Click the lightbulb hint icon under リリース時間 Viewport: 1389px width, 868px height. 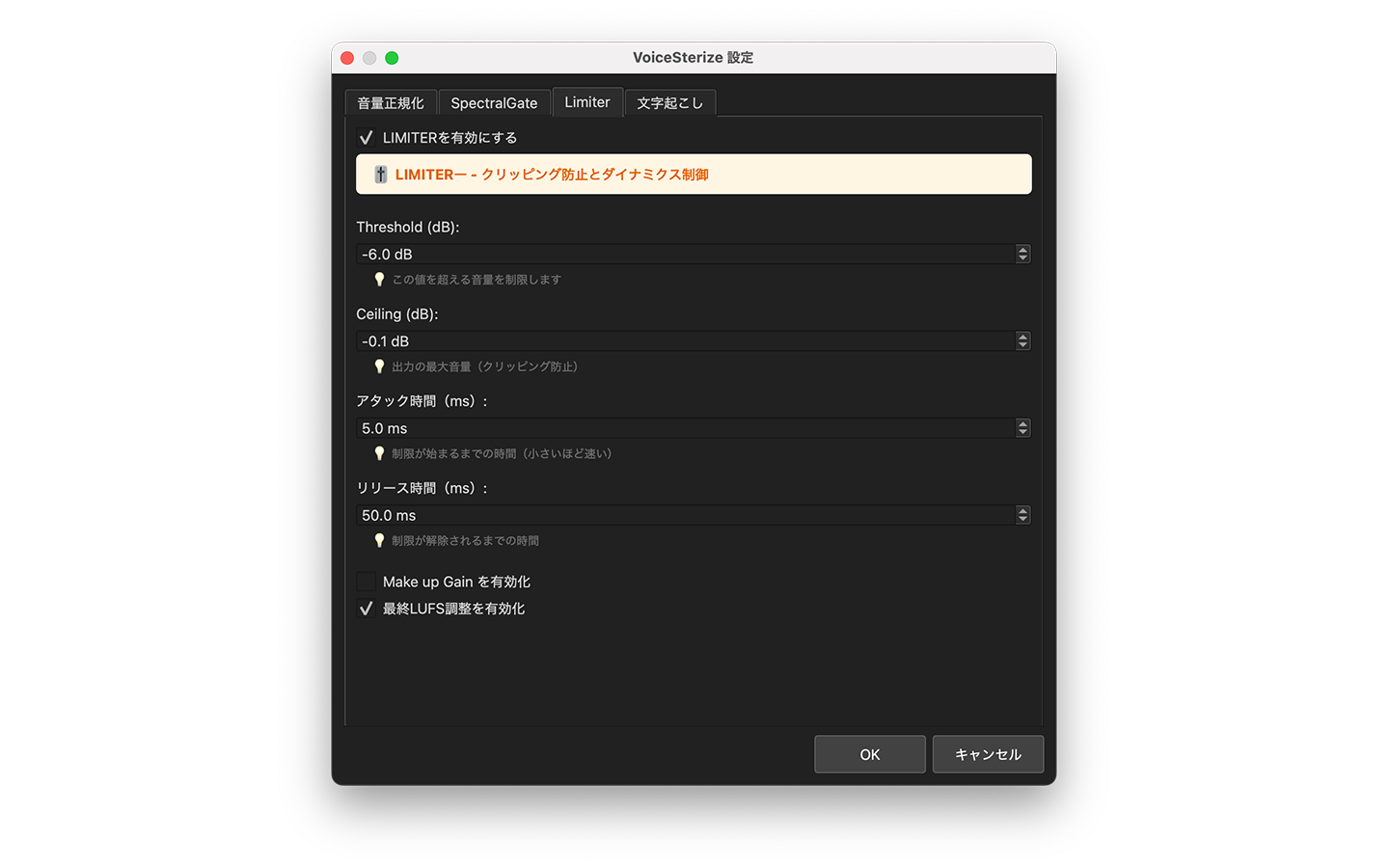(379, 540)
